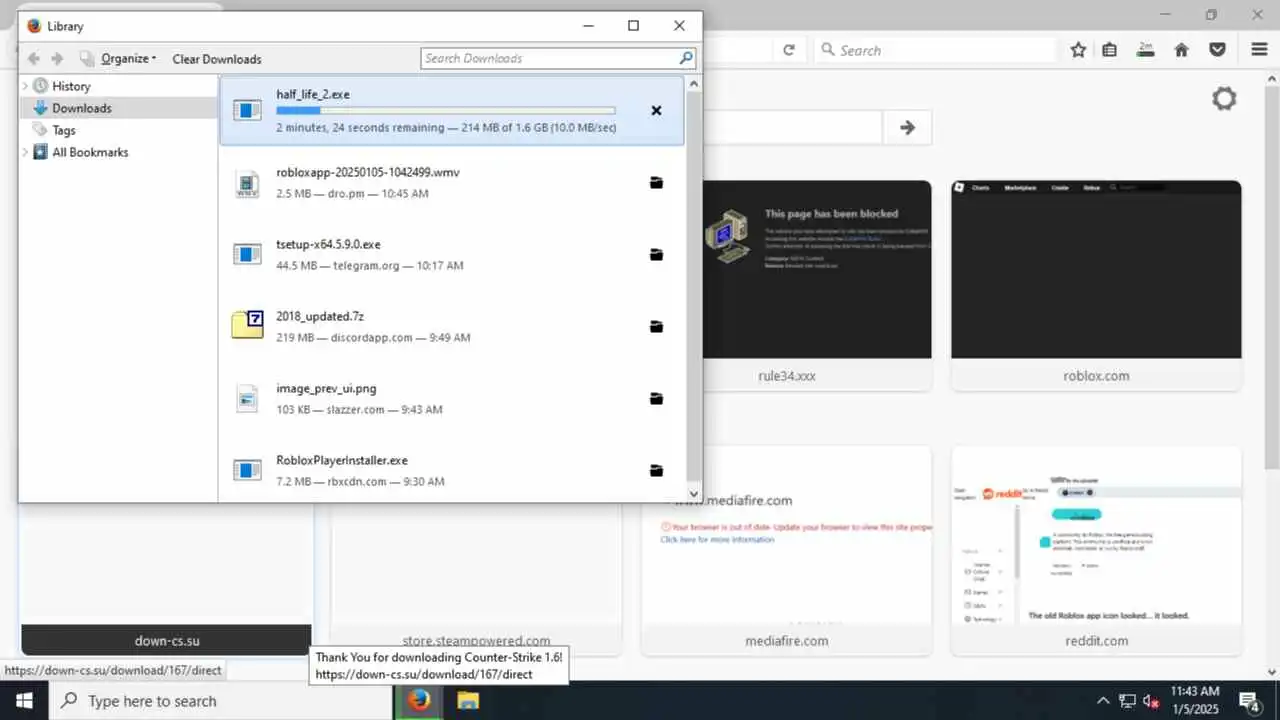Select the image_prev_ui.png file name
Viewport: 1280px width, 720px height.
(x=326, y=388)
